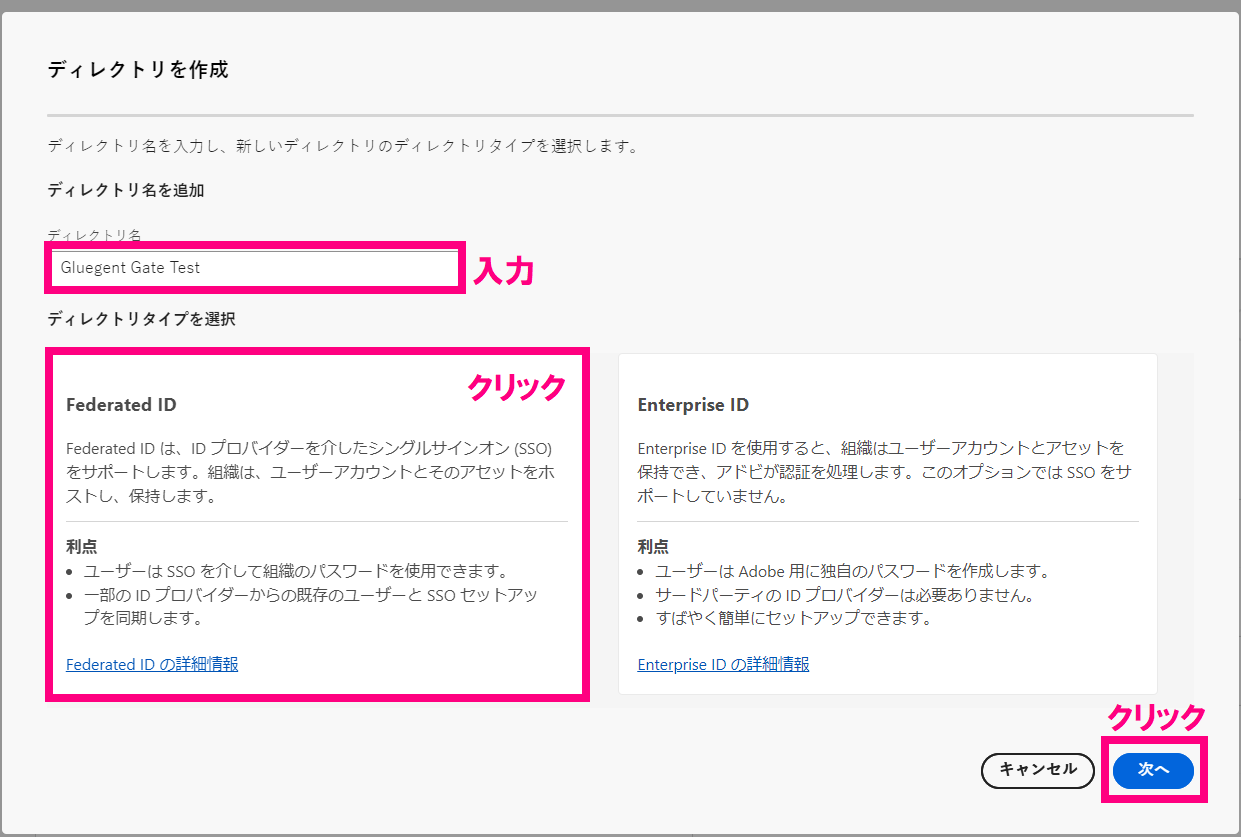
Task: Click the ディレクトリ名を追加 heading
Action: pos(126,189)
